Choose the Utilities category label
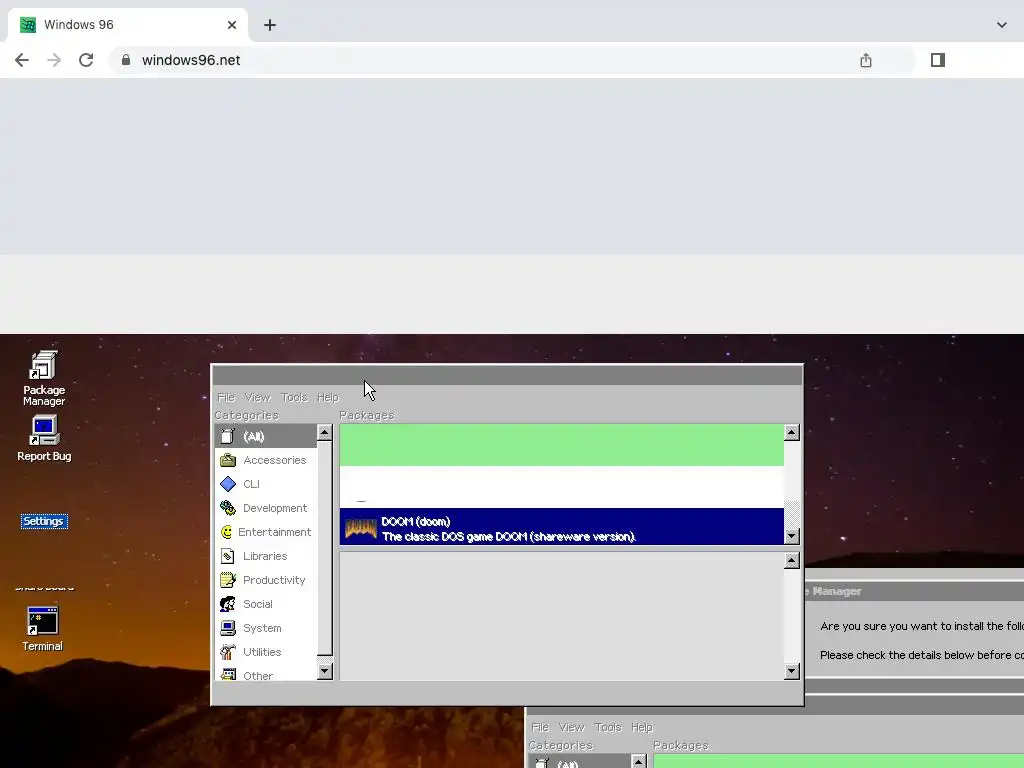 click(262, 652)
